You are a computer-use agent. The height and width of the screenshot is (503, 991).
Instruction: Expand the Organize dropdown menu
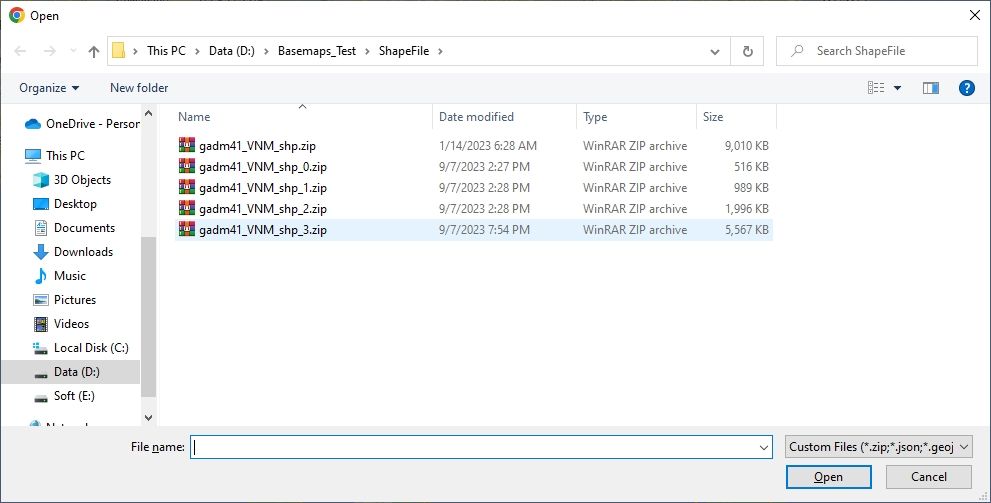49,88
